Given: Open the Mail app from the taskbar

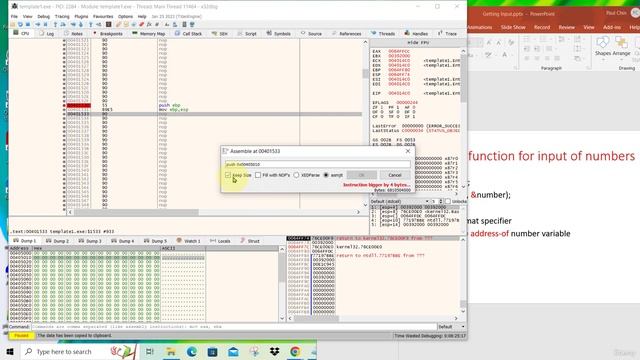Looking at the screenshot, I should click(x=233, y=351).
